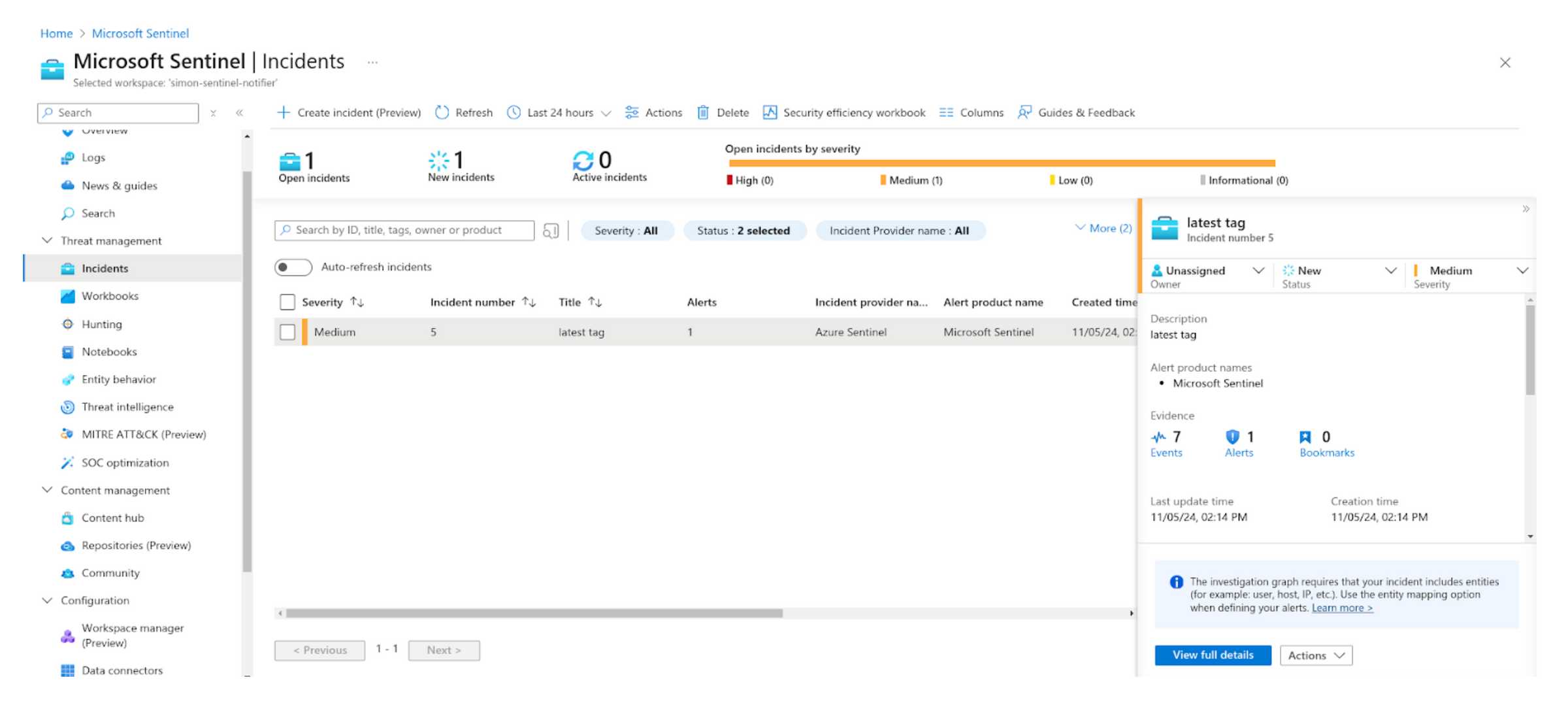Click Microsoft Sentinel breadcrumb link

point(140,33)
